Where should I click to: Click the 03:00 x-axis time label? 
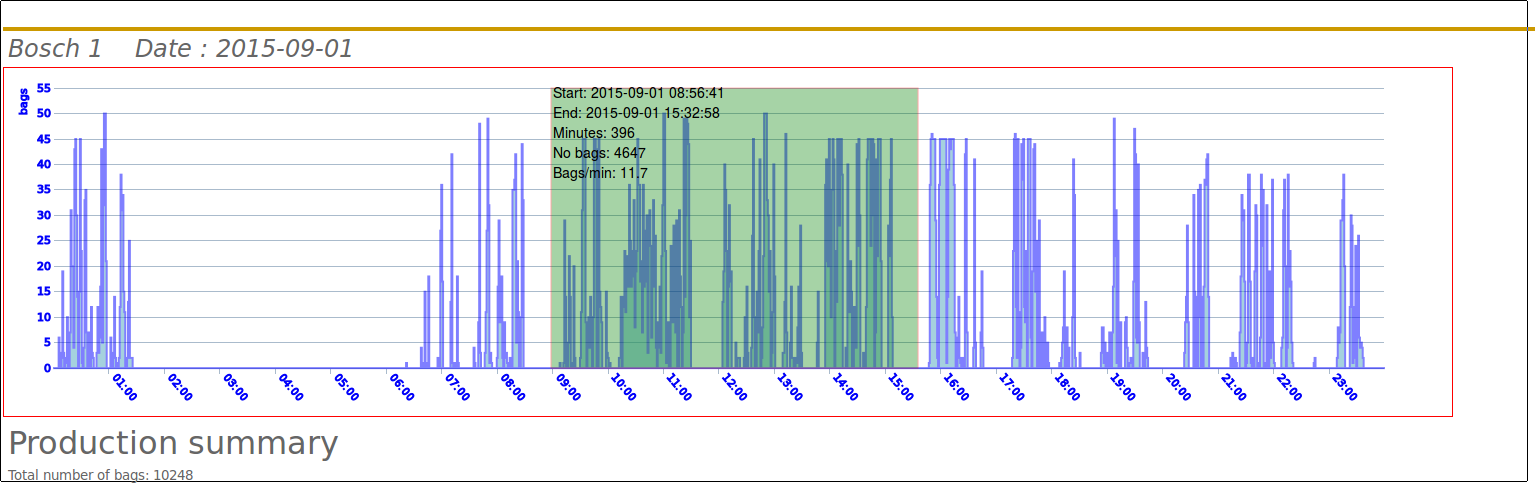click(x=236, y=388)
